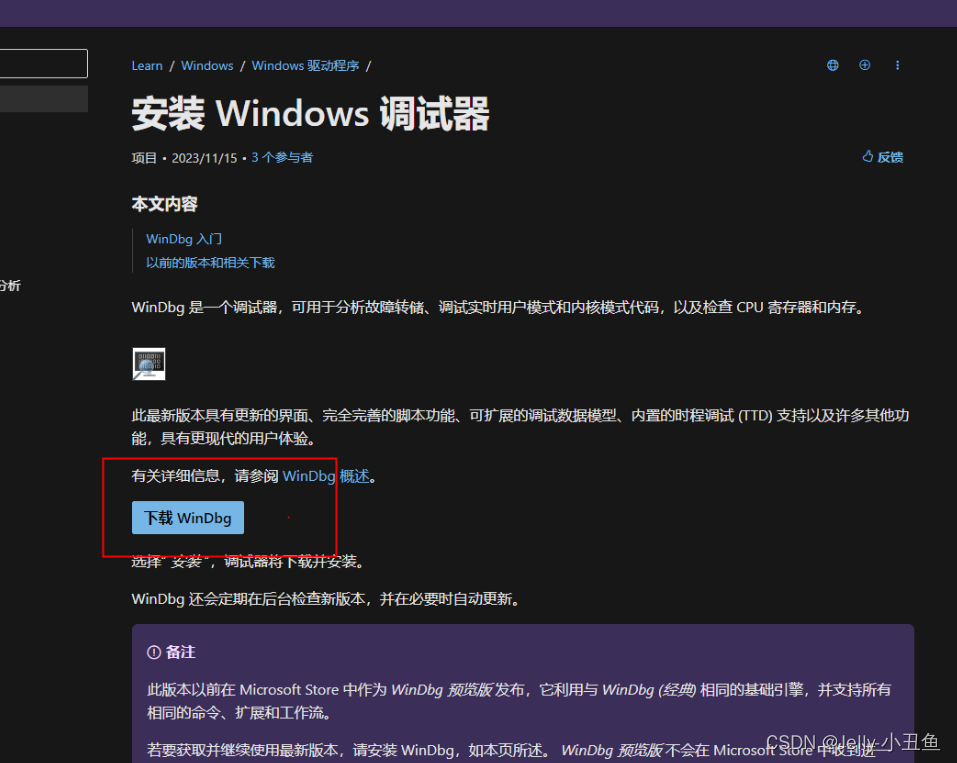The height and width of the screenshot is (763, 957).
Task: Click the page title 安装 Windows 调试器
Action: pyautogui.click(x=311, y=114)
